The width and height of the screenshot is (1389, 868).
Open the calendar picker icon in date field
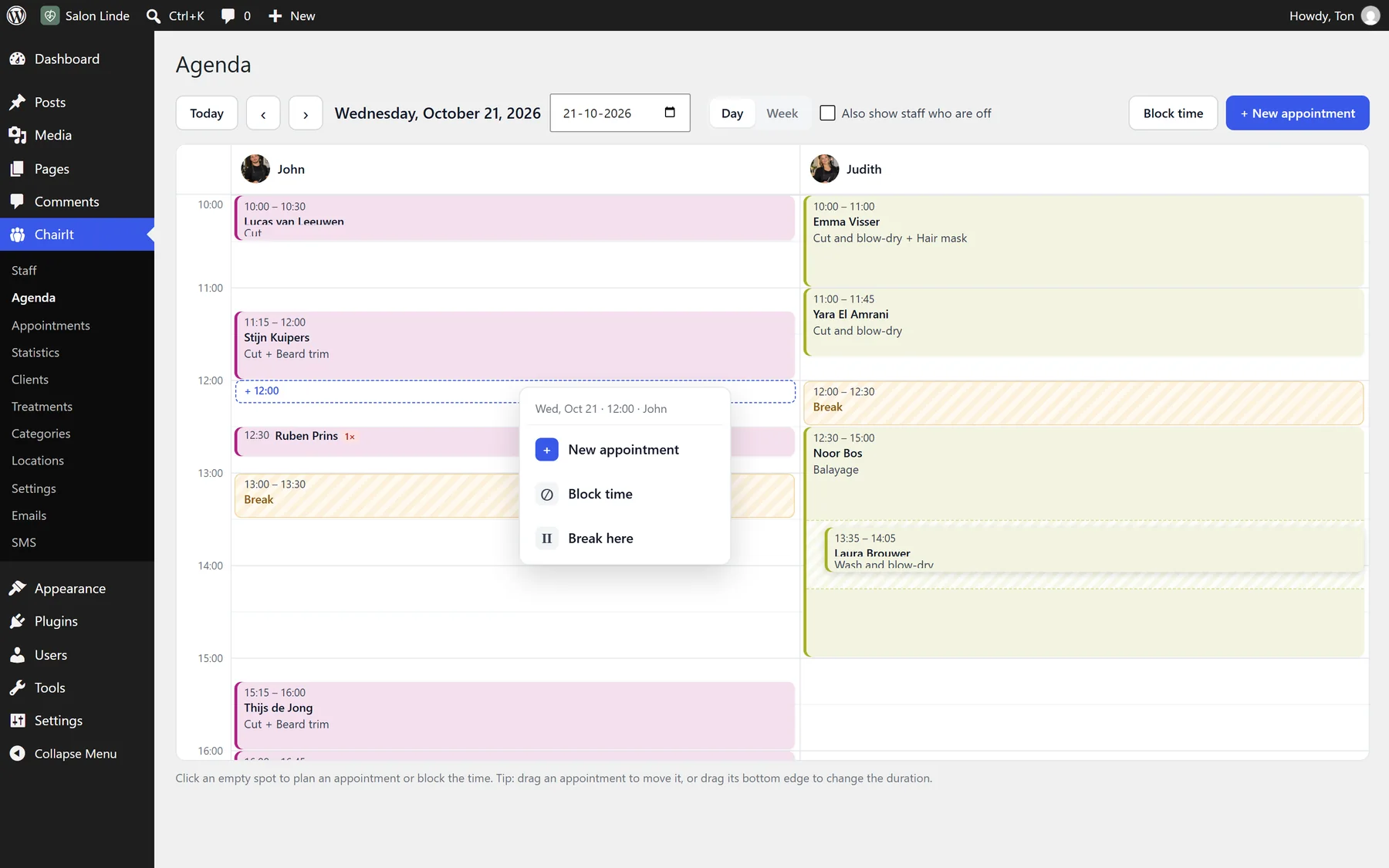click(x=670, y=113)
